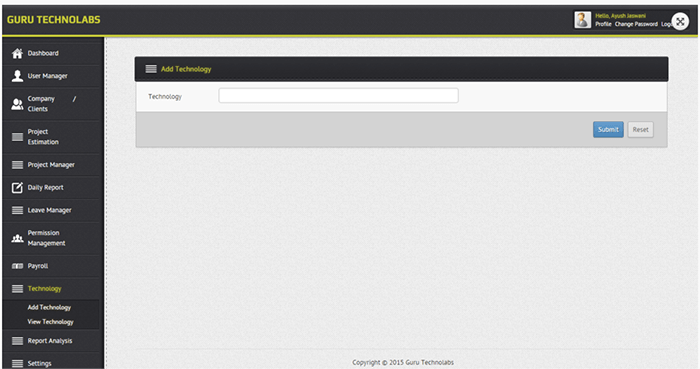Click the fullscreen expand icon at top right

pos(680,21)
